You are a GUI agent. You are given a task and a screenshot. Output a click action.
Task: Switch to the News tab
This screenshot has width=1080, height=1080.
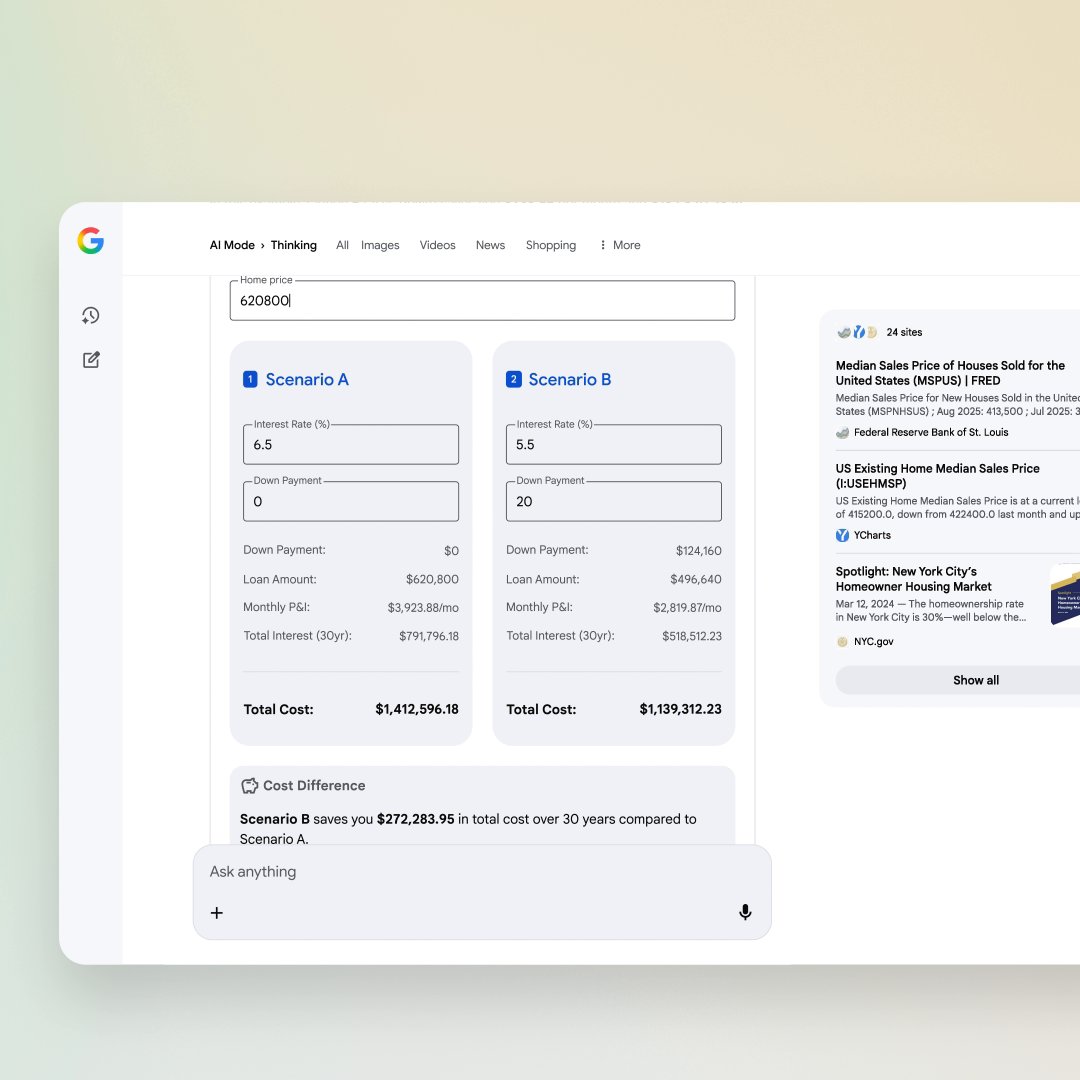point(490,245)
